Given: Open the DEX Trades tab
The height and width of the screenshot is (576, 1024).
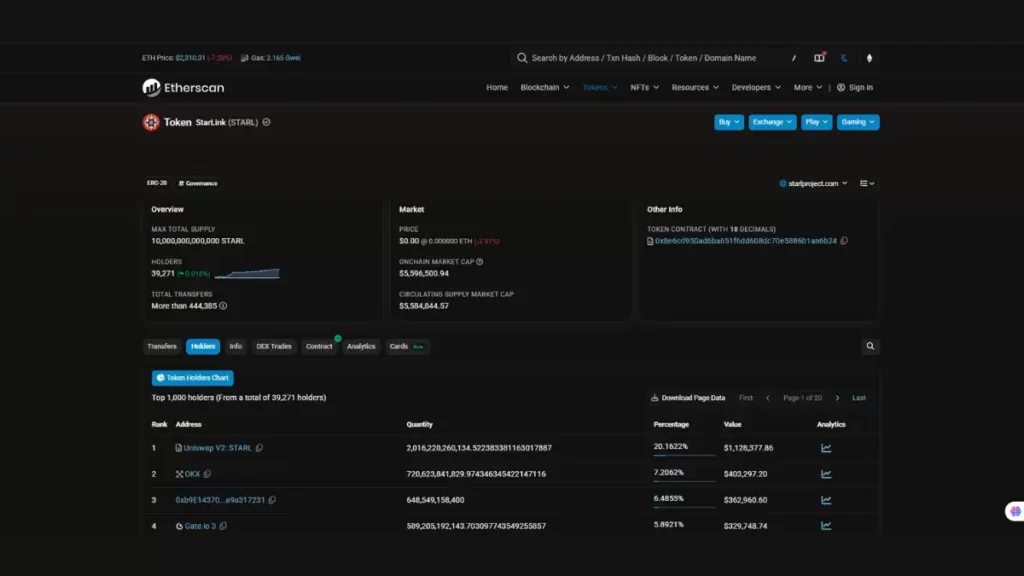Looking at the screenshot, I should click(273, 347).
